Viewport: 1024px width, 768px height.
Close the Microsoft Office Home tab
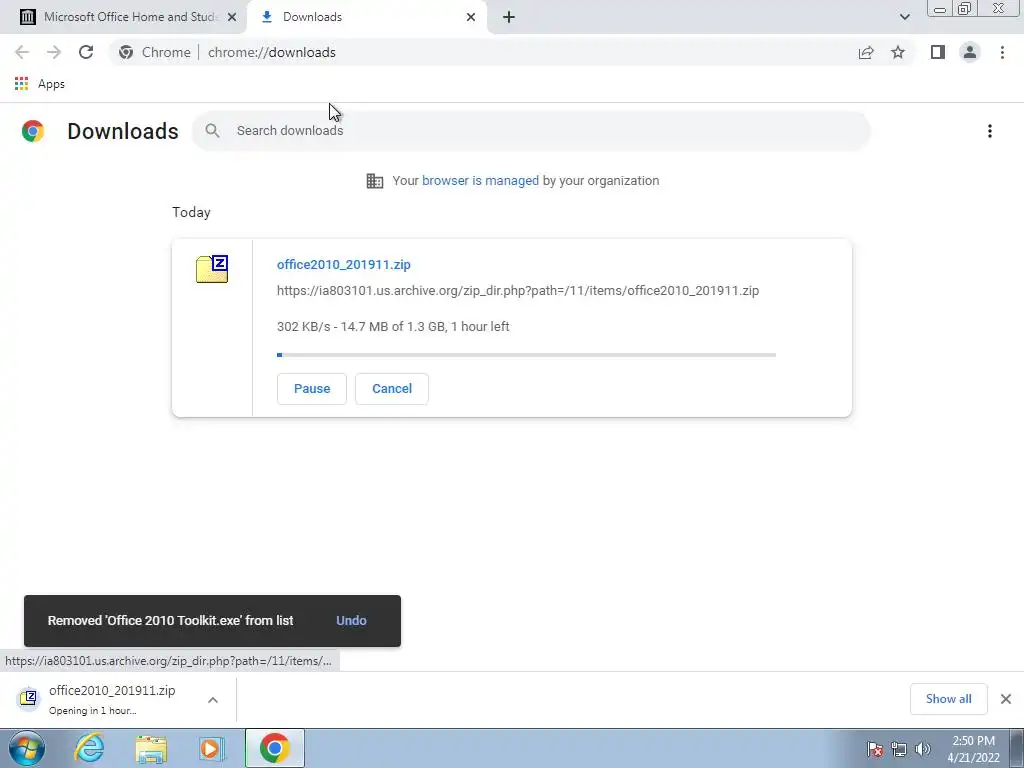coord(232,17)
